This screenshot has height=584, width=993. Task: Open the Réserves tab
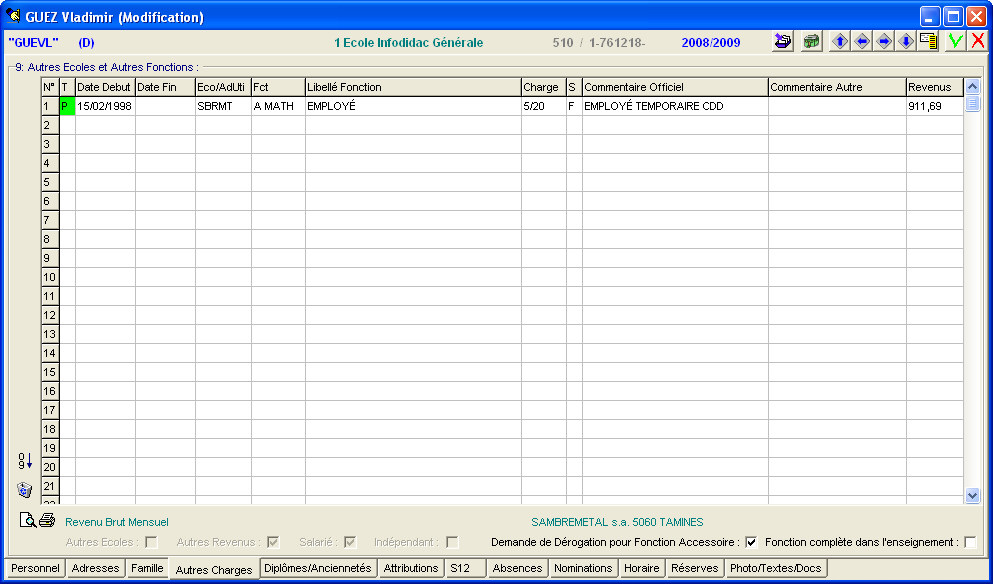695,568
